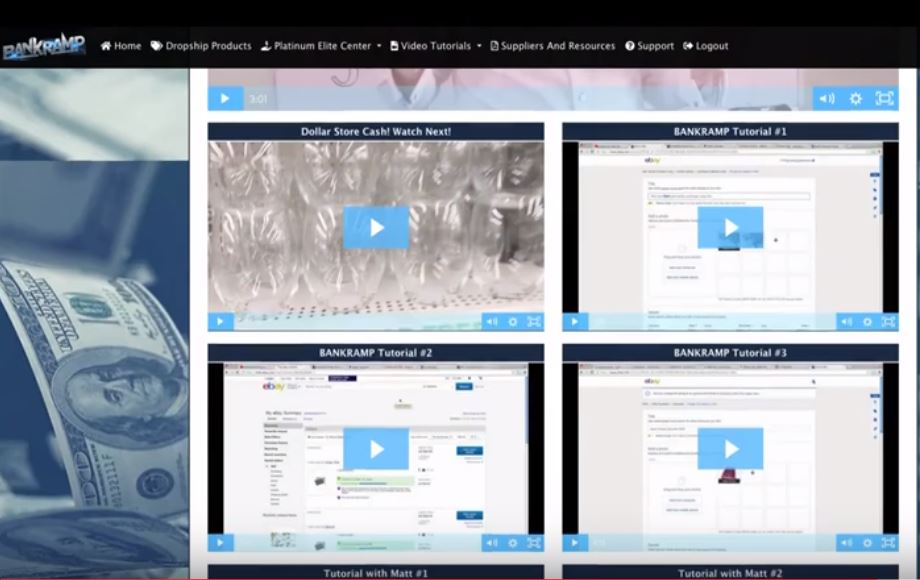Open the Platinum Elite Center menu
The width and height of the screenshot is (920, 580).
[x=321, y=46]
